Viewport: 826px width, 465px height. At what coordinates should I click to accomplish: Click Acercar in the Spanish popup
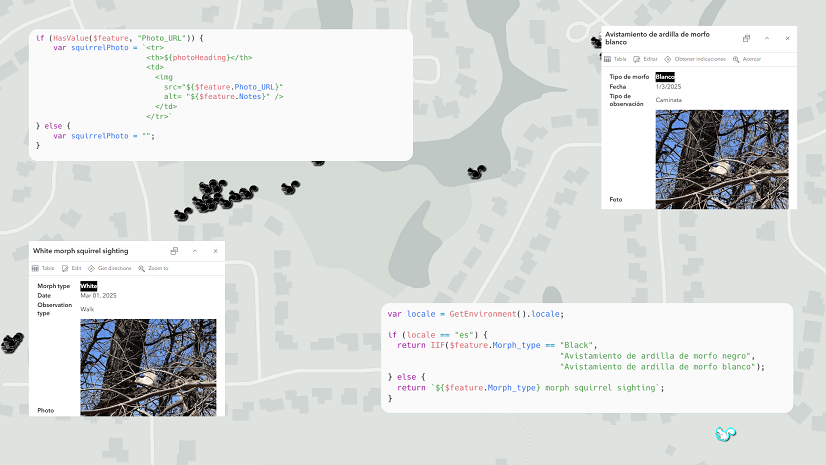click(747, 60)
